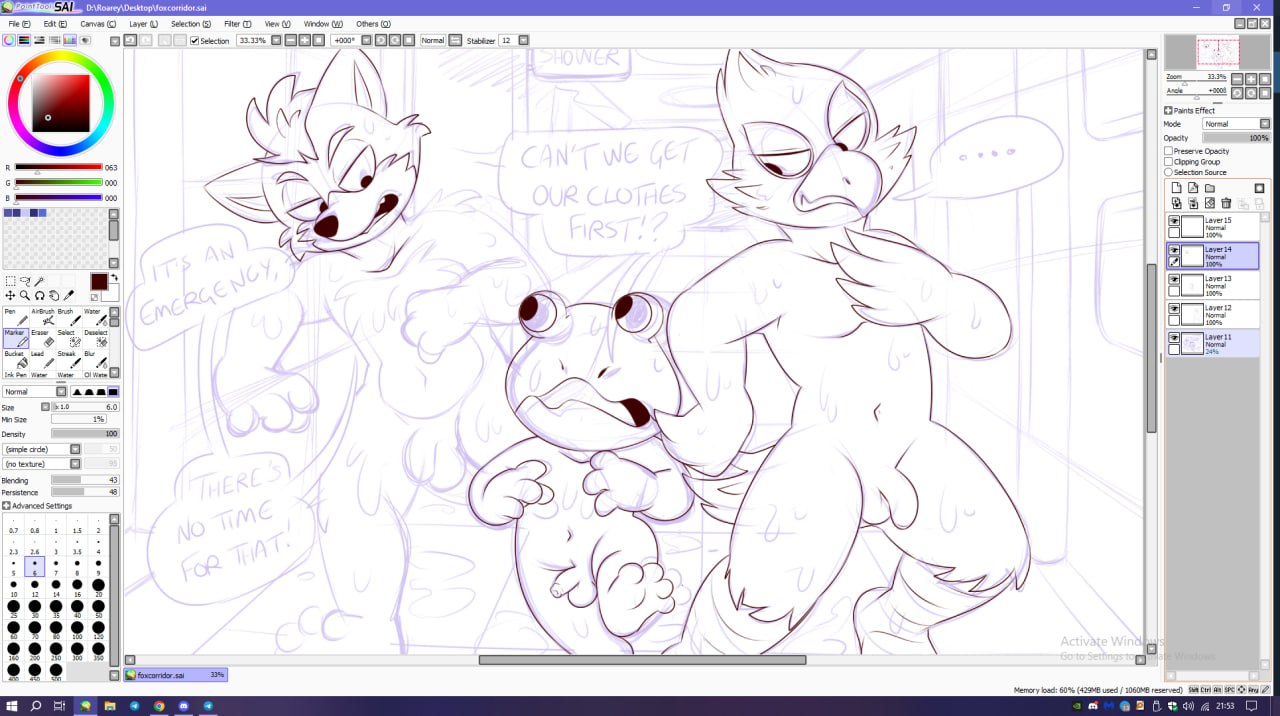Open the Filter menu
The width and height of the screenshot is (1280, 716).
coord(238,24)
